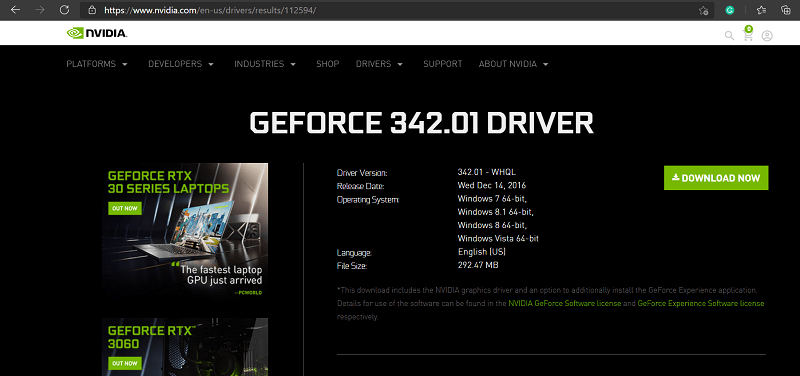Expand the Industries menu
Screen dimensions: 800x376
[x=265, y=64]
